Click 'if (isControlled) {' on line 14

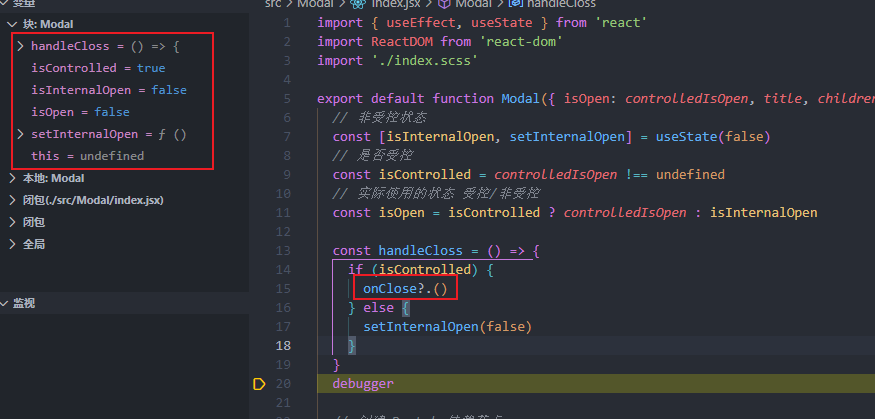pos(421,270)
